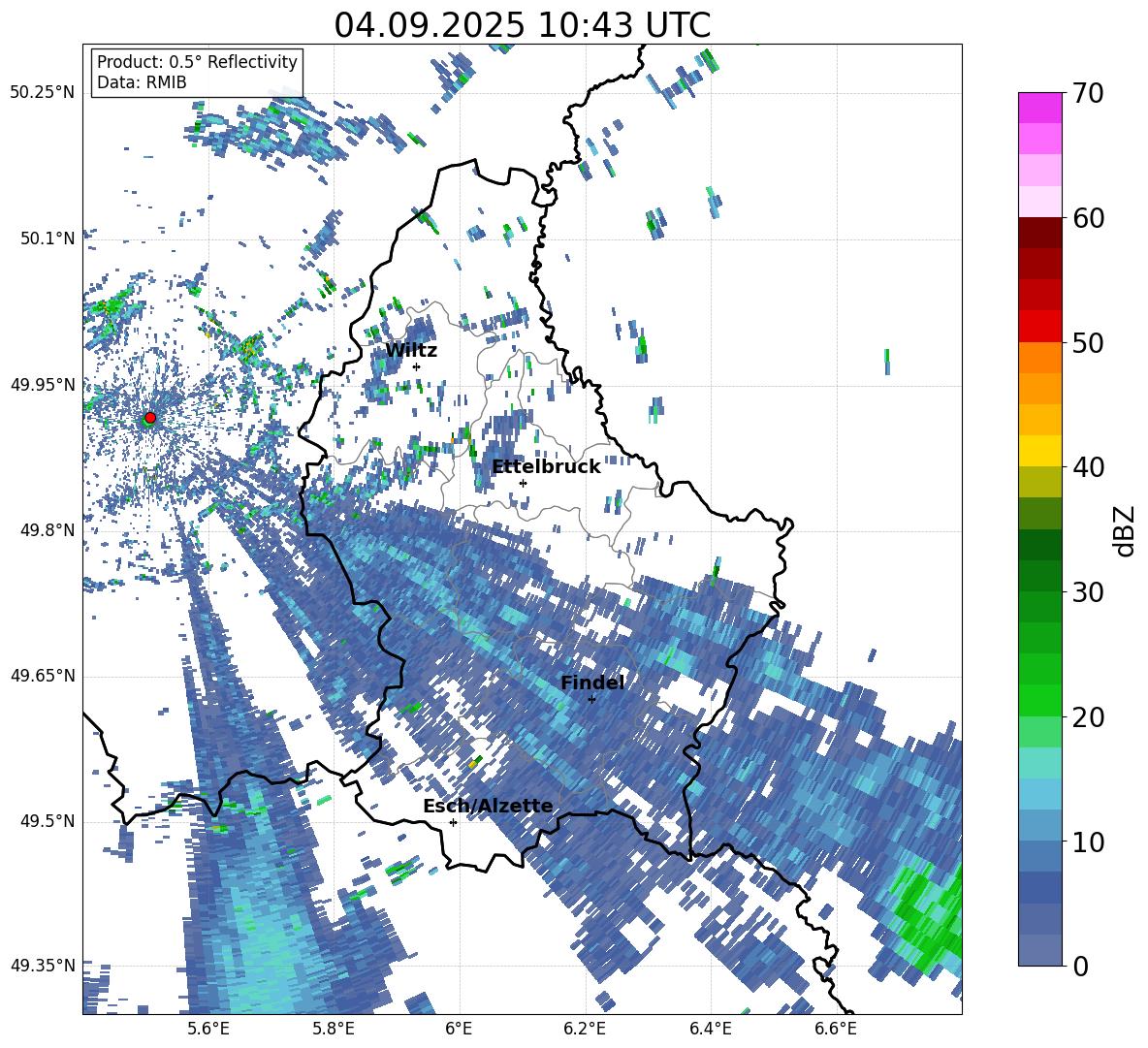
Task: Click the magenta swatch at top of colorbar
Action: 1039,108
